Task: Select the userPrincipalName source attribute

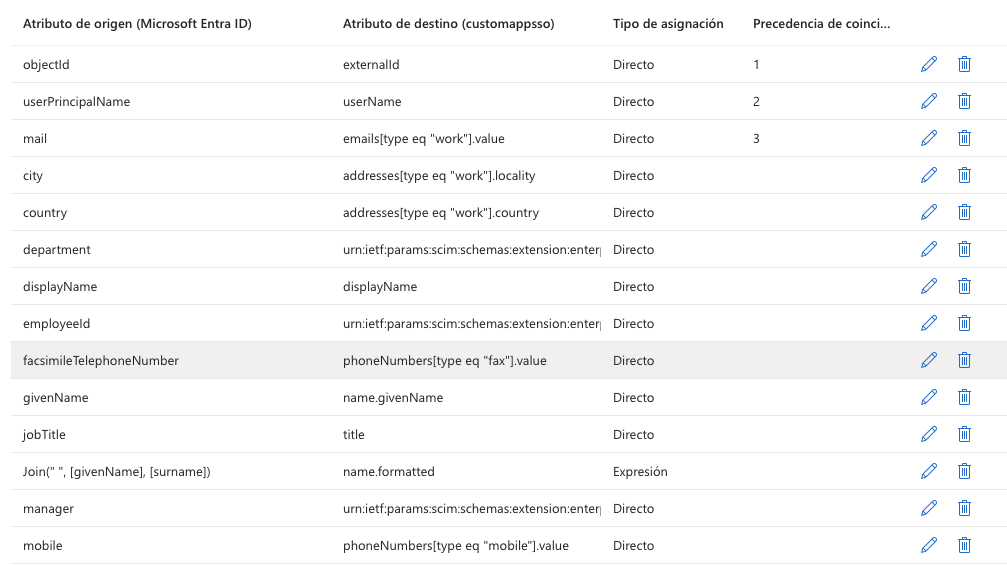Action: [x=76, y=102]
